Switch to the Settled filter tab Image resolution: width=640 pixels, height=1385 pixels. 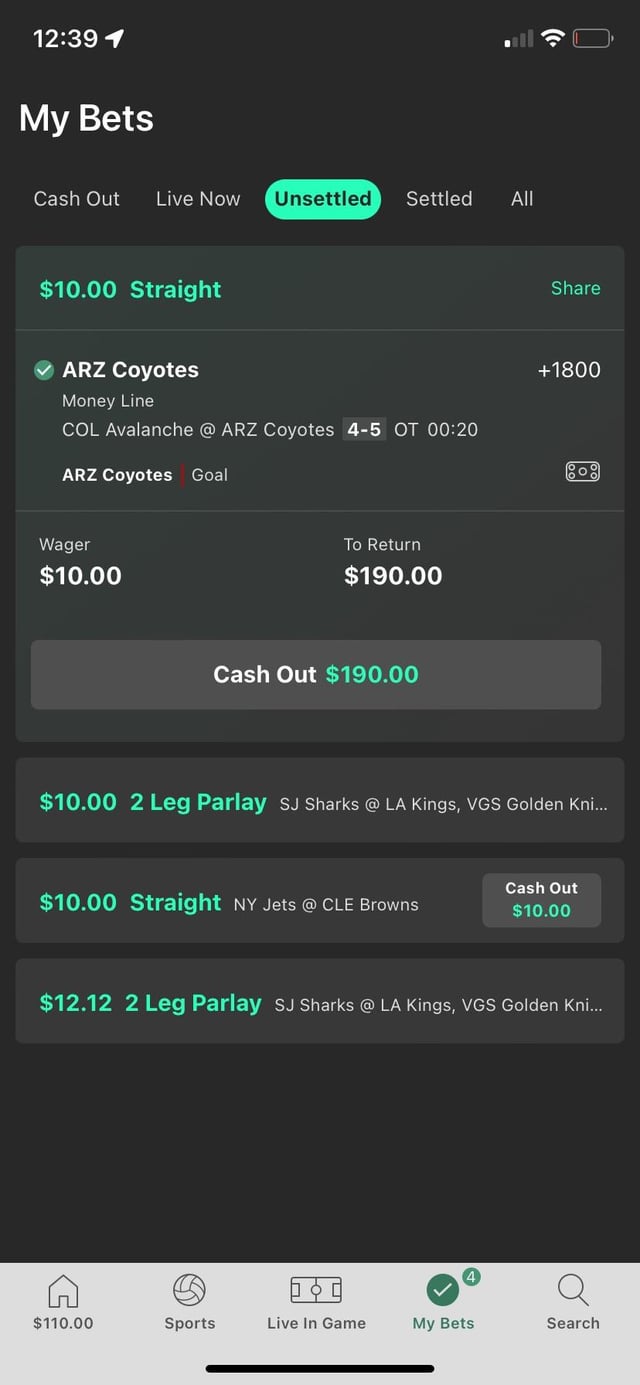coord(439,199)
